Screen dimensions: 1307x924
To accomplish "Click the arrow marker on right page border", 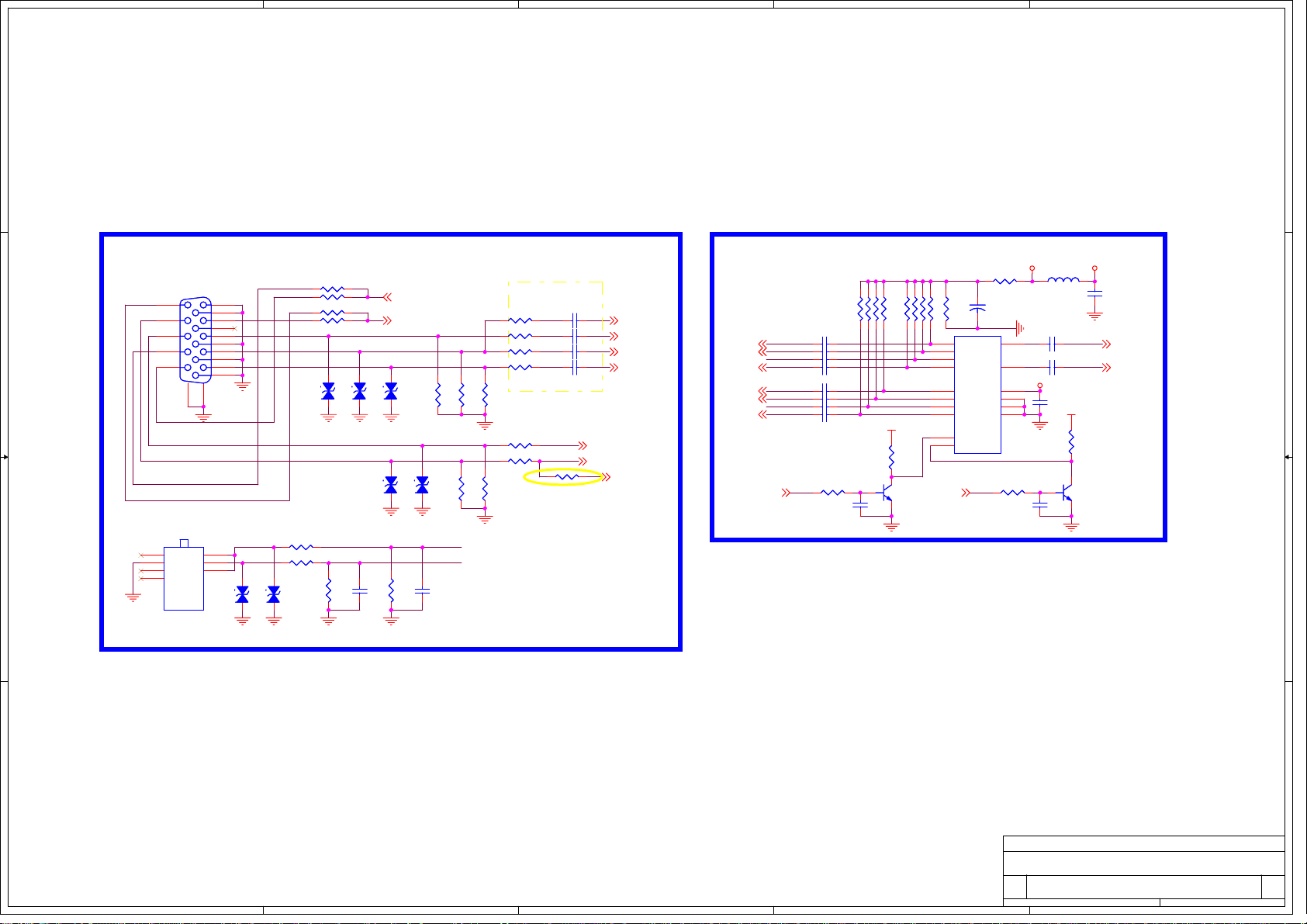I will pyautogui.click(x=1288, y=458).
